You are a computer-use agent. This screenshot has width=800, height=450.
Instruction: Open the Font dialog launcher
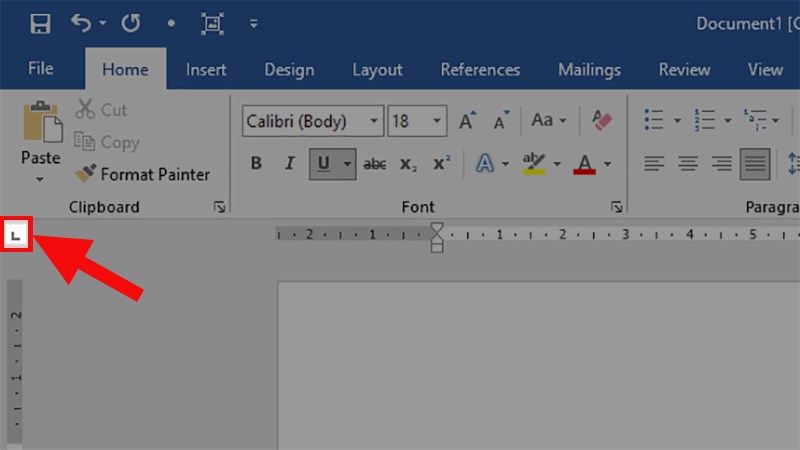tap(616, 207)
